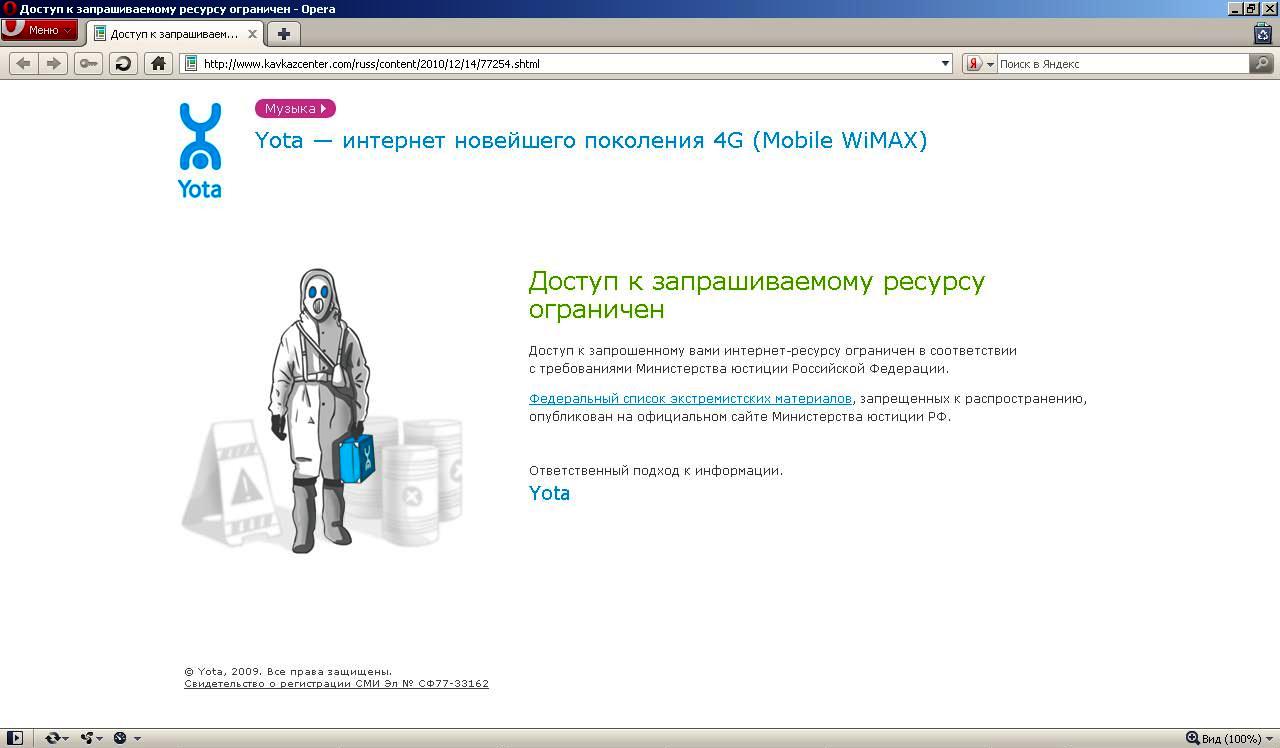1280x748 pixels.
Task: Open the closed tabs trash bin
Action: (1263, 33)
